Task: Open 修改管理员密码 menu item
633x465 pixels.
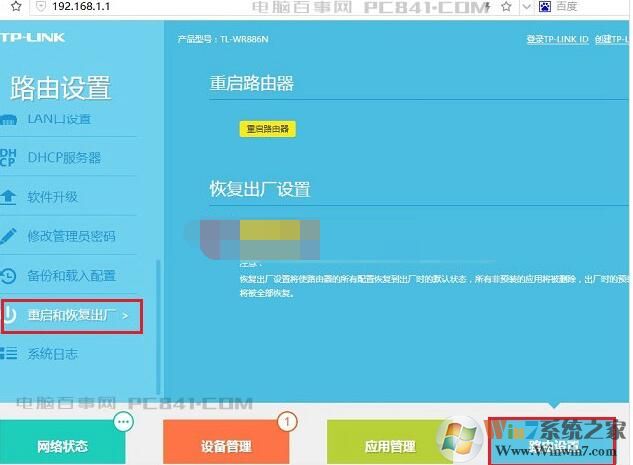Action: [x=71, y=236]
